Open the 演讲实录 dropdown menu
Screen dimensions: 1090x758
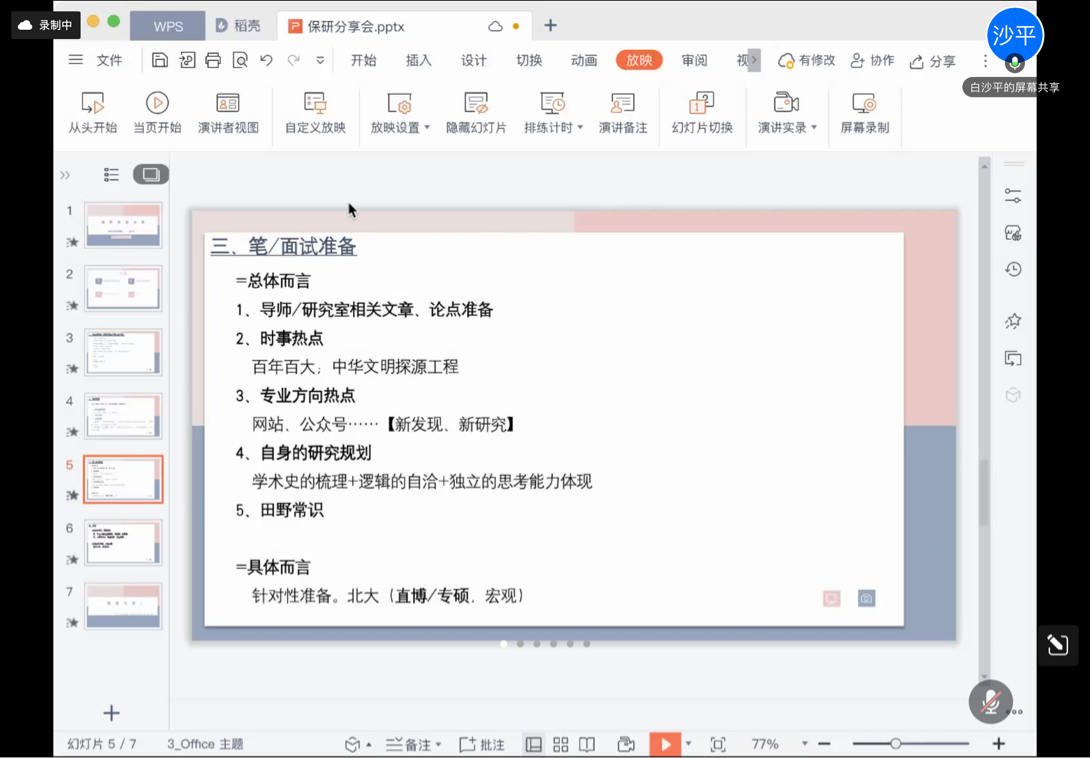[x=814, y=128]
